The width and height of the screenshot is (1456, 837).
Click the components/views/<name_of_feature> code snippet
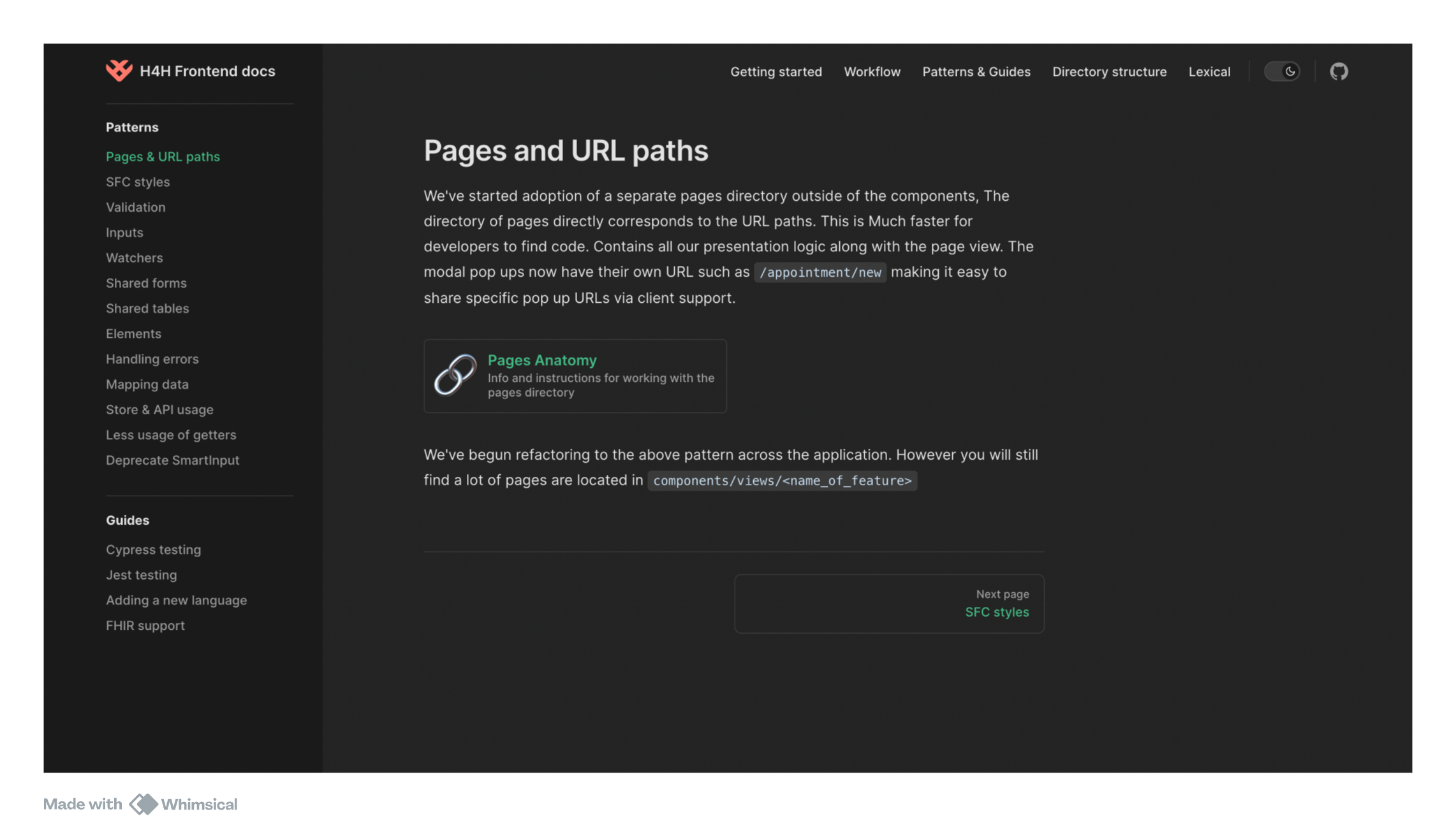[783, 481]
